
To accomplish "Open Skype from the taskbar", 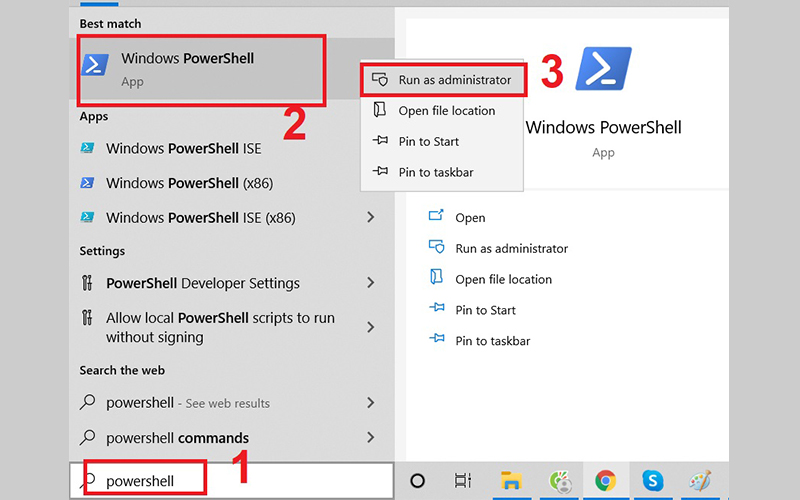I will [x=653, y=481].
